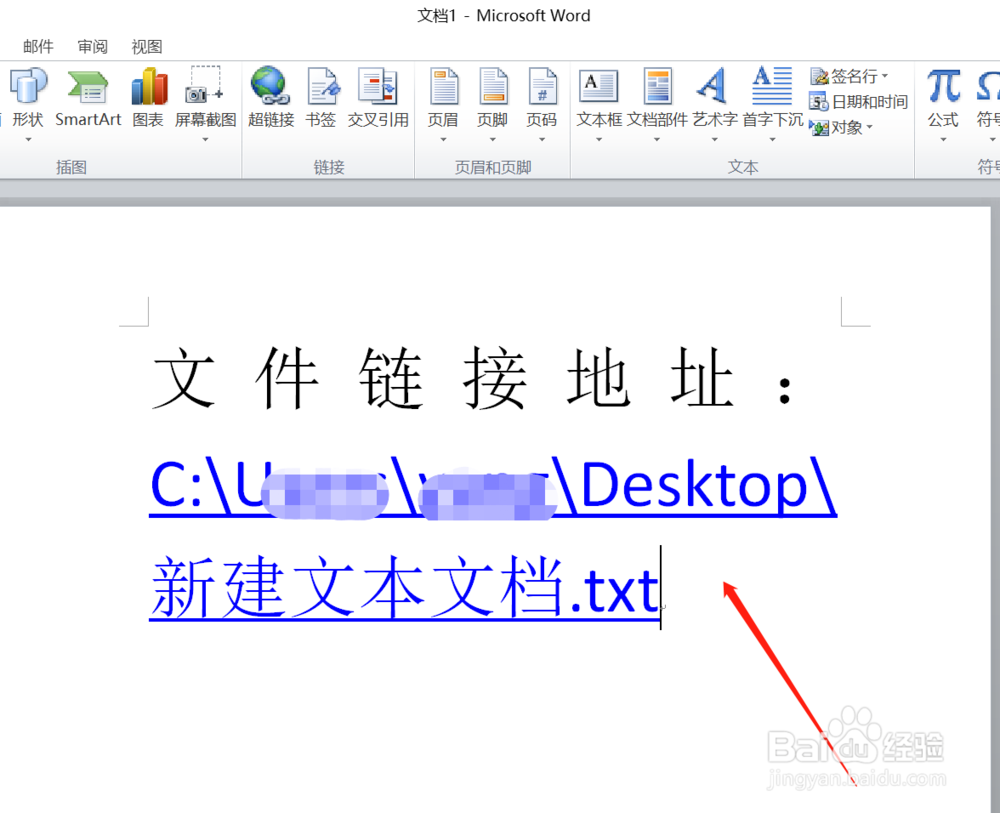
Task: Insert 日期和时间 date and time
Action: coord(858,101)
